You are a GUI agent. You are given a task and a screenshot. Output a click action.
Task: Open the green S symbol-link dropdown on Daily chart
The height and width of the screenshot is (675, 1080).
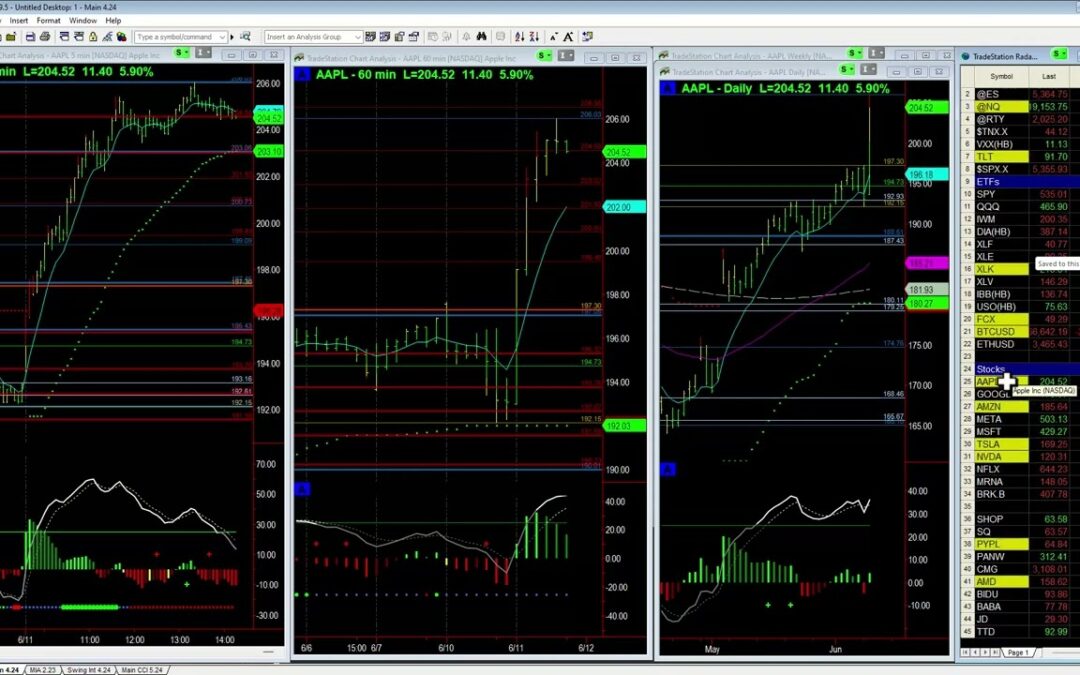(x=847, y=69)
